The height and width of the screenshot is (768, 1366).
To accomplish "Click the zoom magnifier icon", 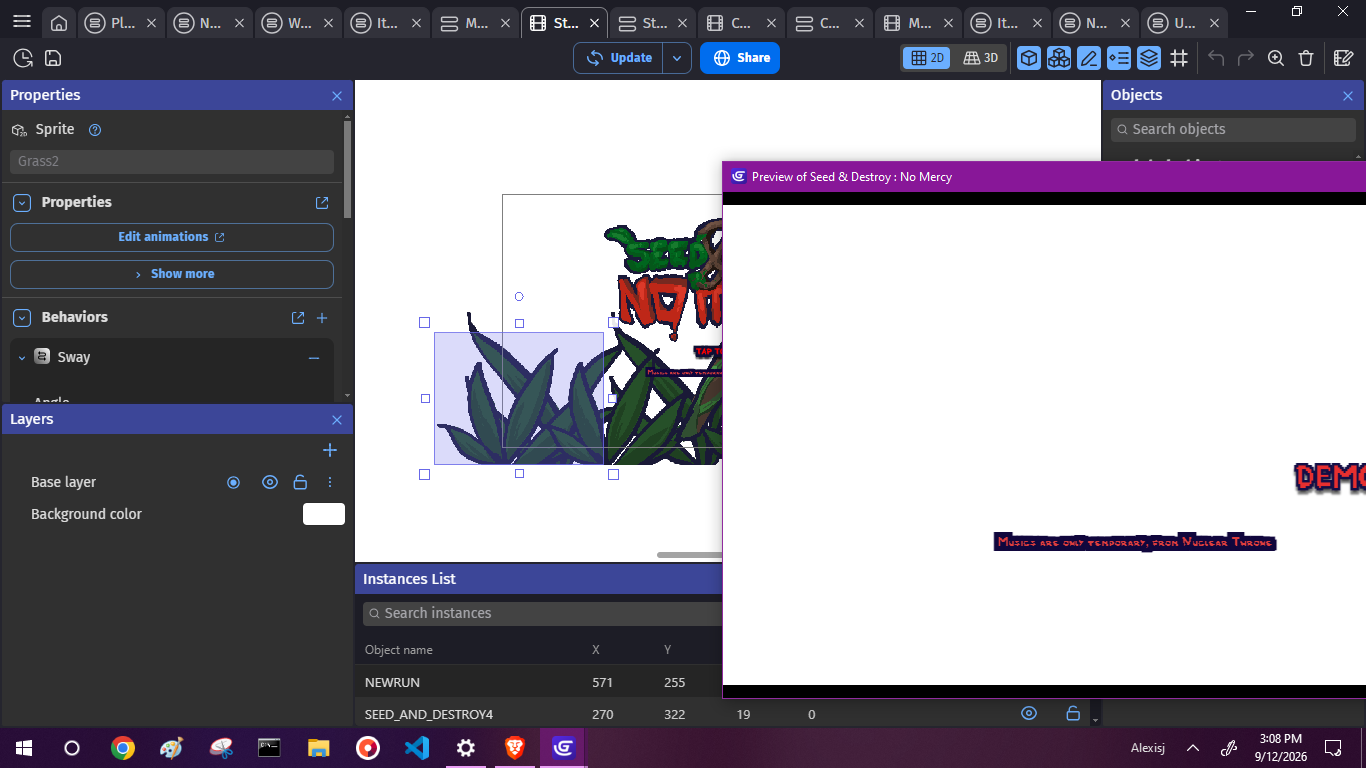I will (1276, 58).
